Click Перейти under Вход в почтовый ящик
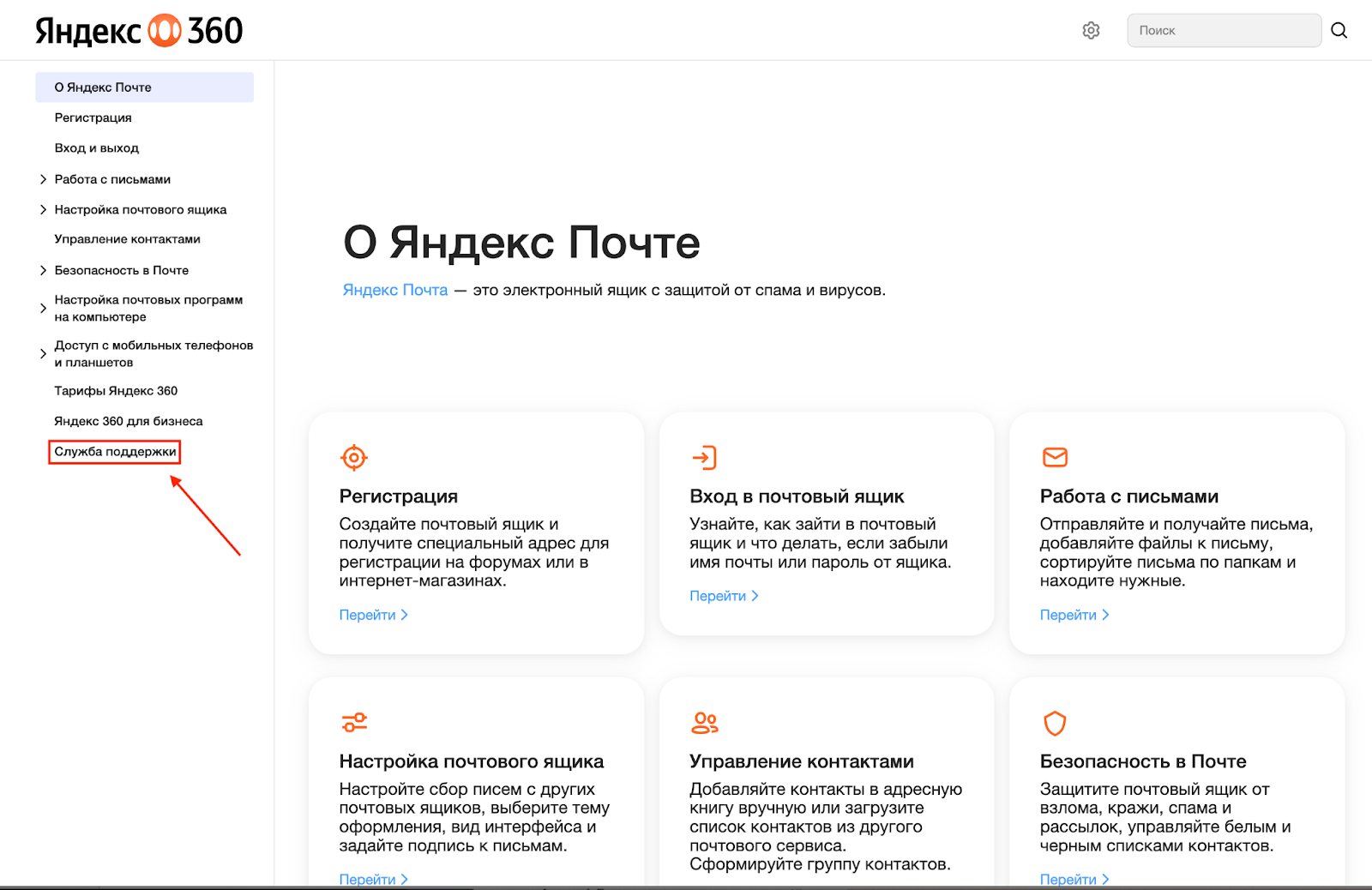This screenshot has height=890, width=1372. (x=725, y=596)
